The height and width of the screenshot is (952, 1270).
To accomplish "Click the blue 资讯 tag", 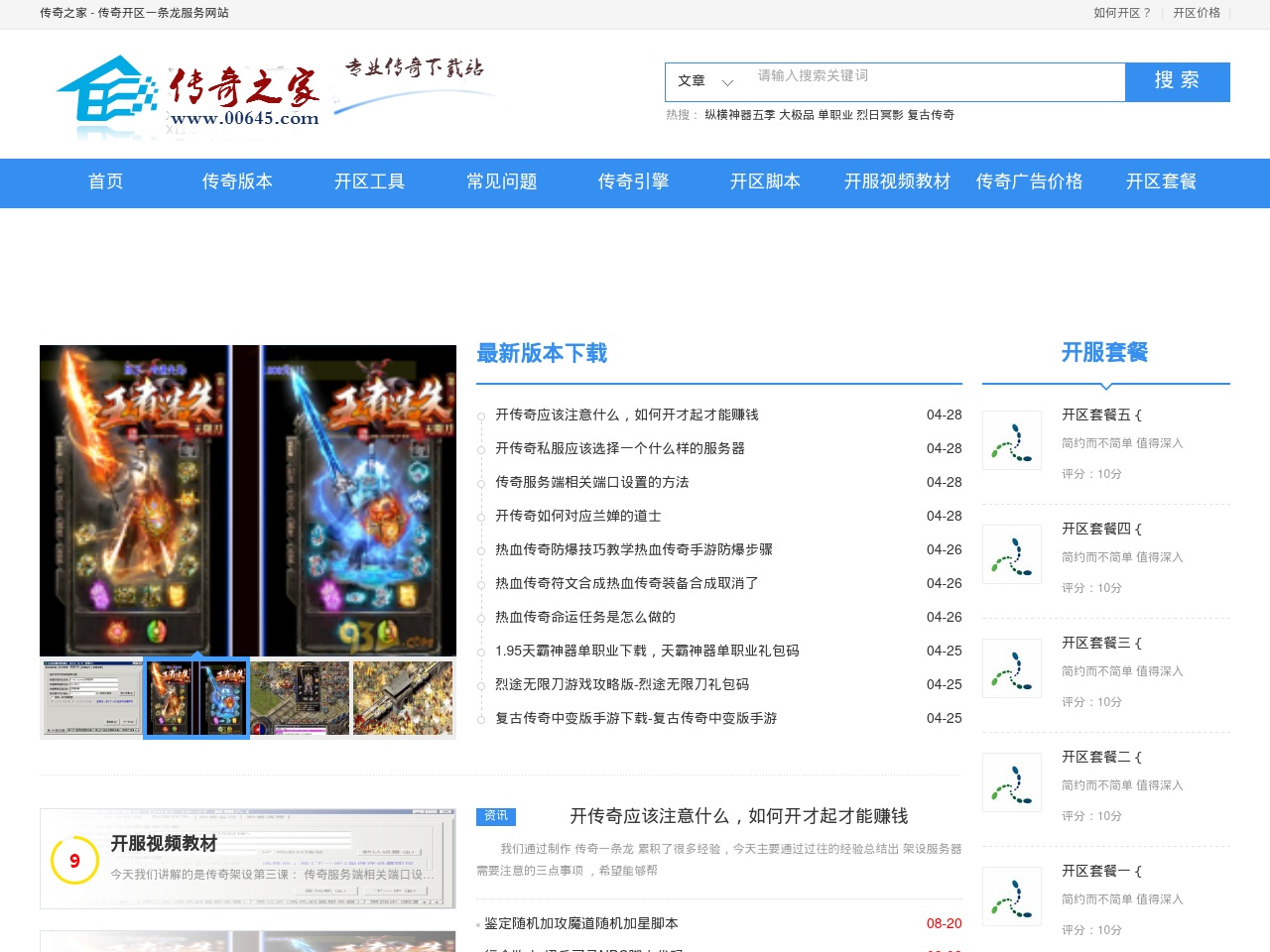I will (496, 816).
